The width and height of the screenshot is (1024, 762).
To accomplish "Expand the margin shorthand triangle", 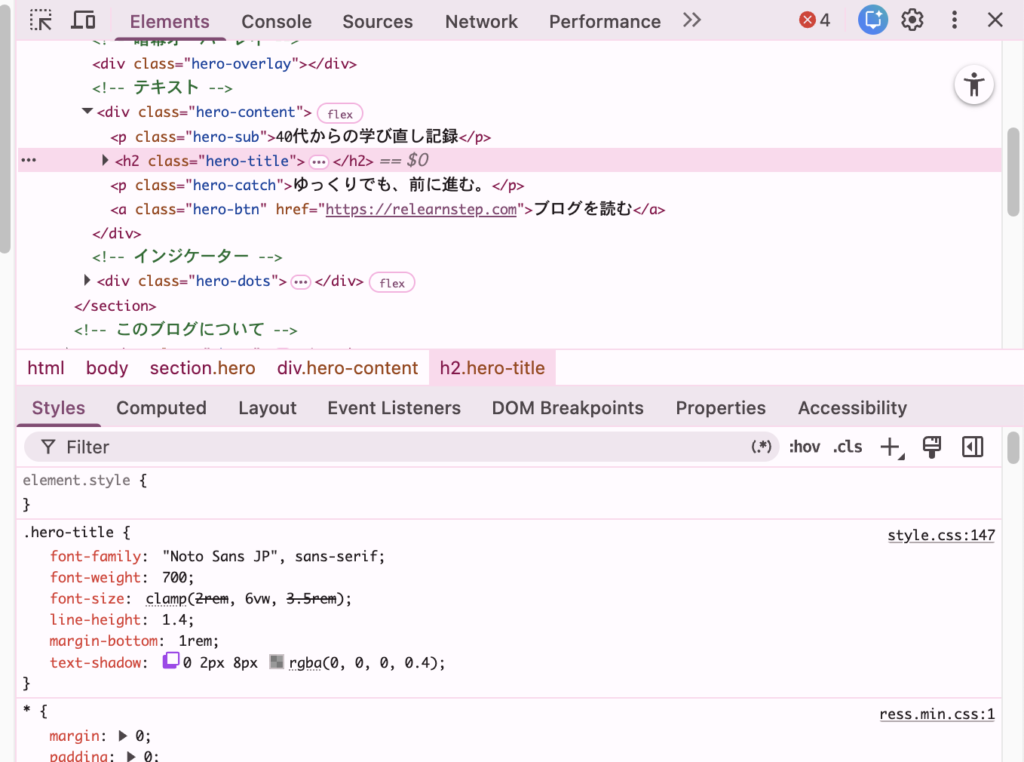I will point(123,736).
